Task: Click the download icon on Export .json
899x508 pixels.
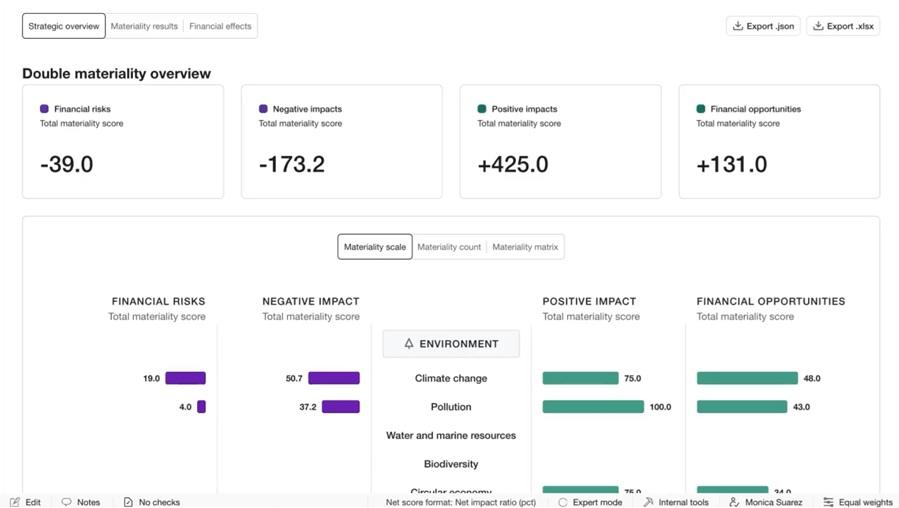Action: [738, 26]
